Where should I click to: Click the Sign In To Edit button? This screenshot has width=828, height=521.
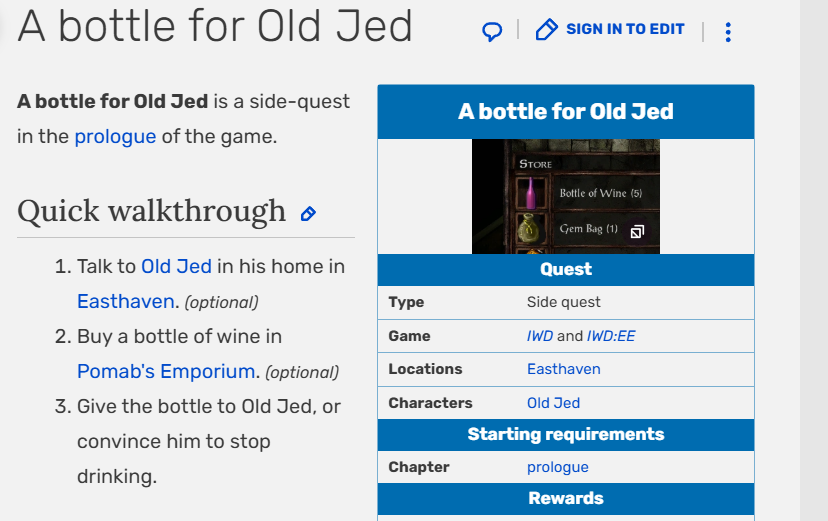coord(624,29)
